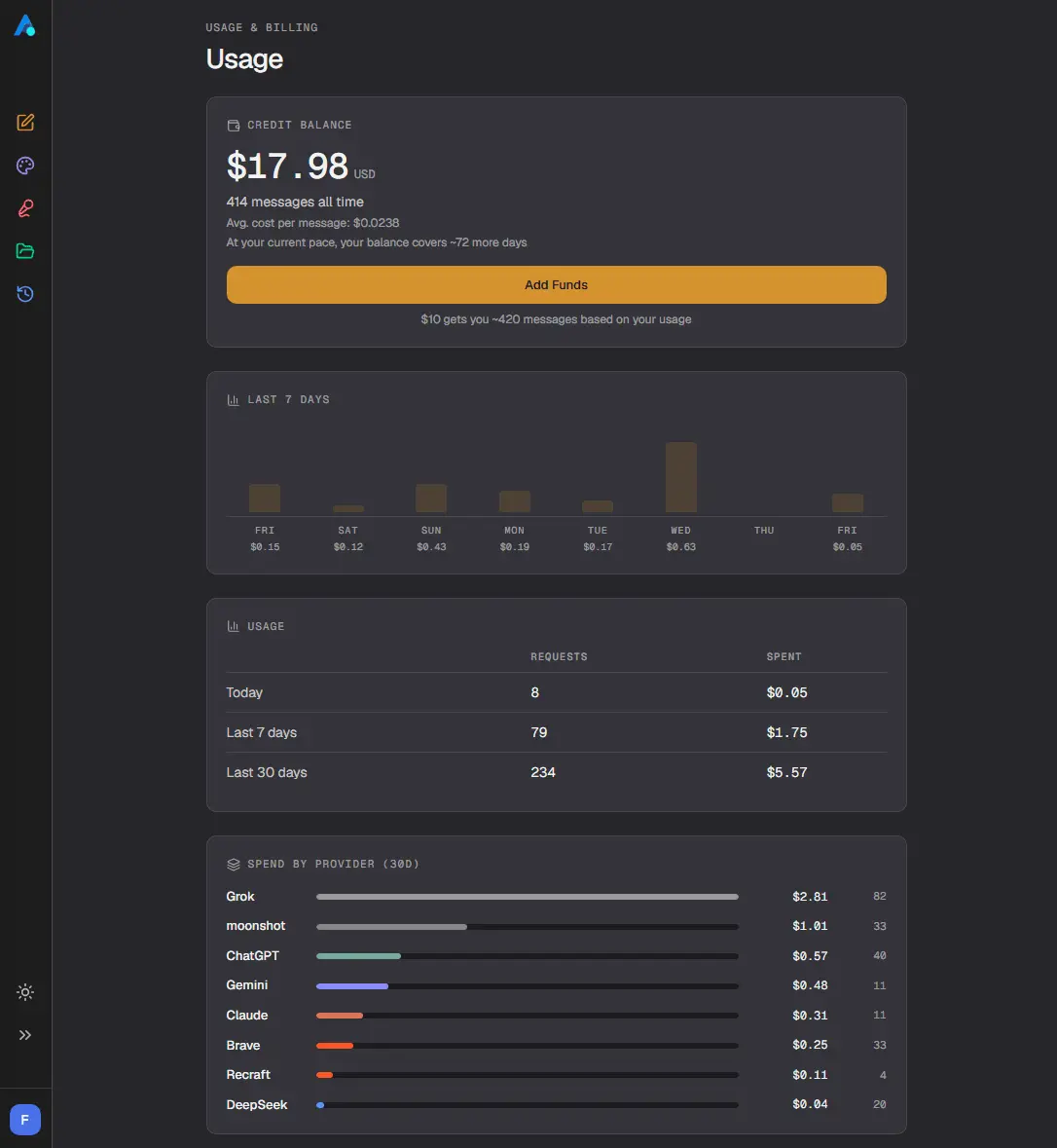Click the Recraft provider name
Screen dimensions: 1057x1148
[248, 1074]
